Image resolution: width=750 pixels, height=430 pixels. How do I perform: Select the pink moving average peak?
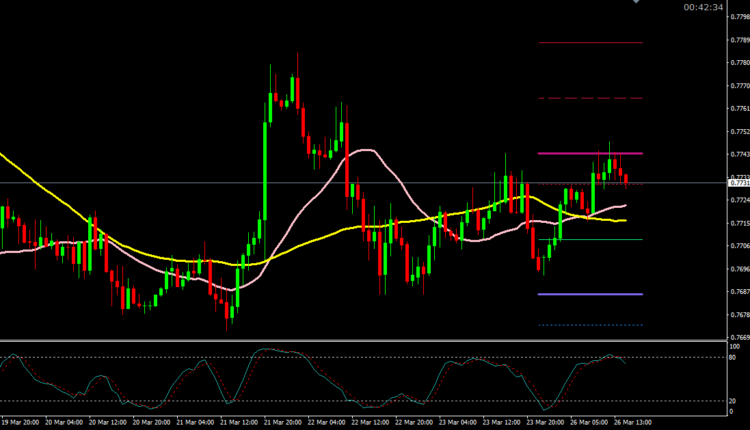362,151
